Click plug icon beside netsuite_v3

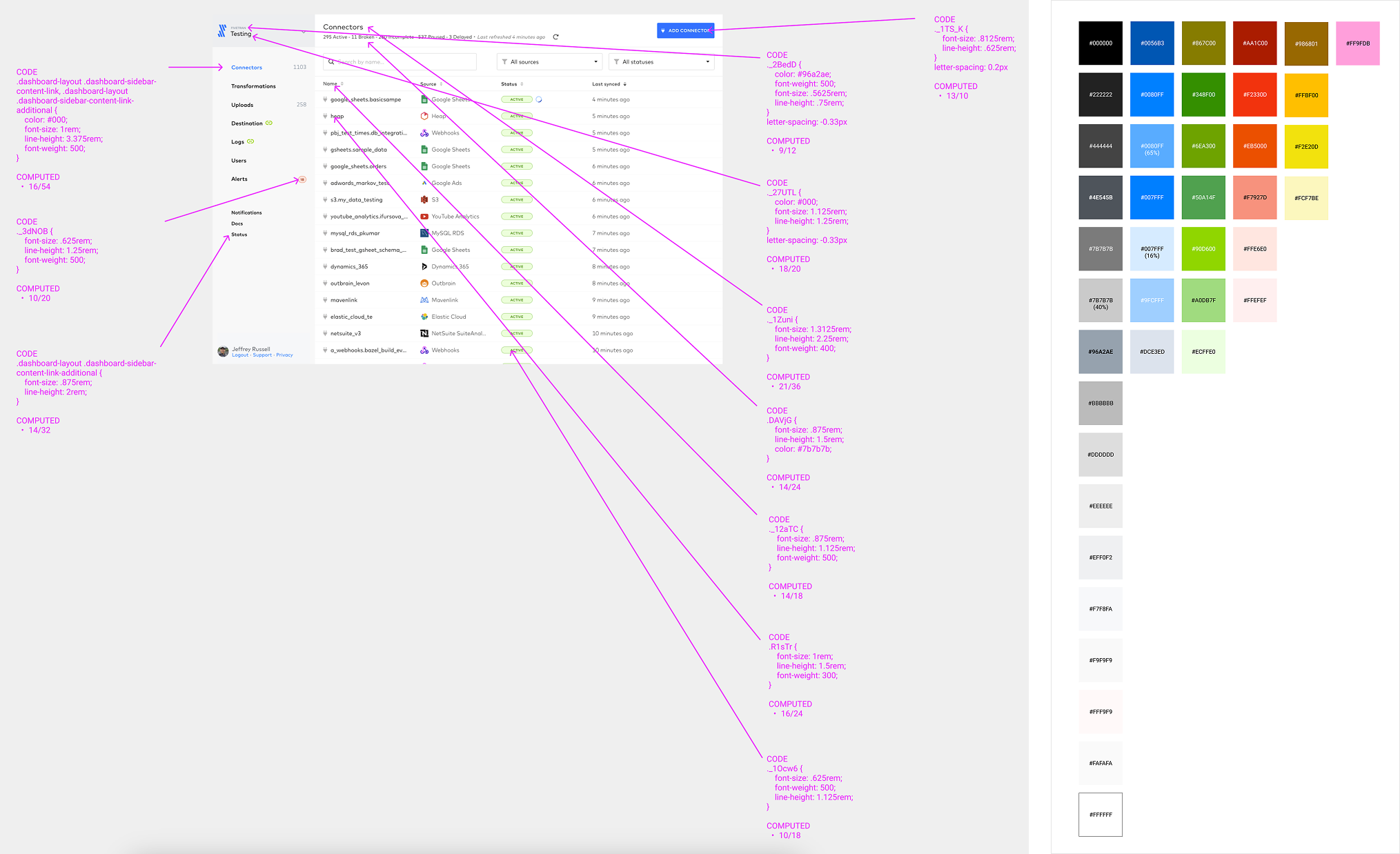[x=325, y=333]
